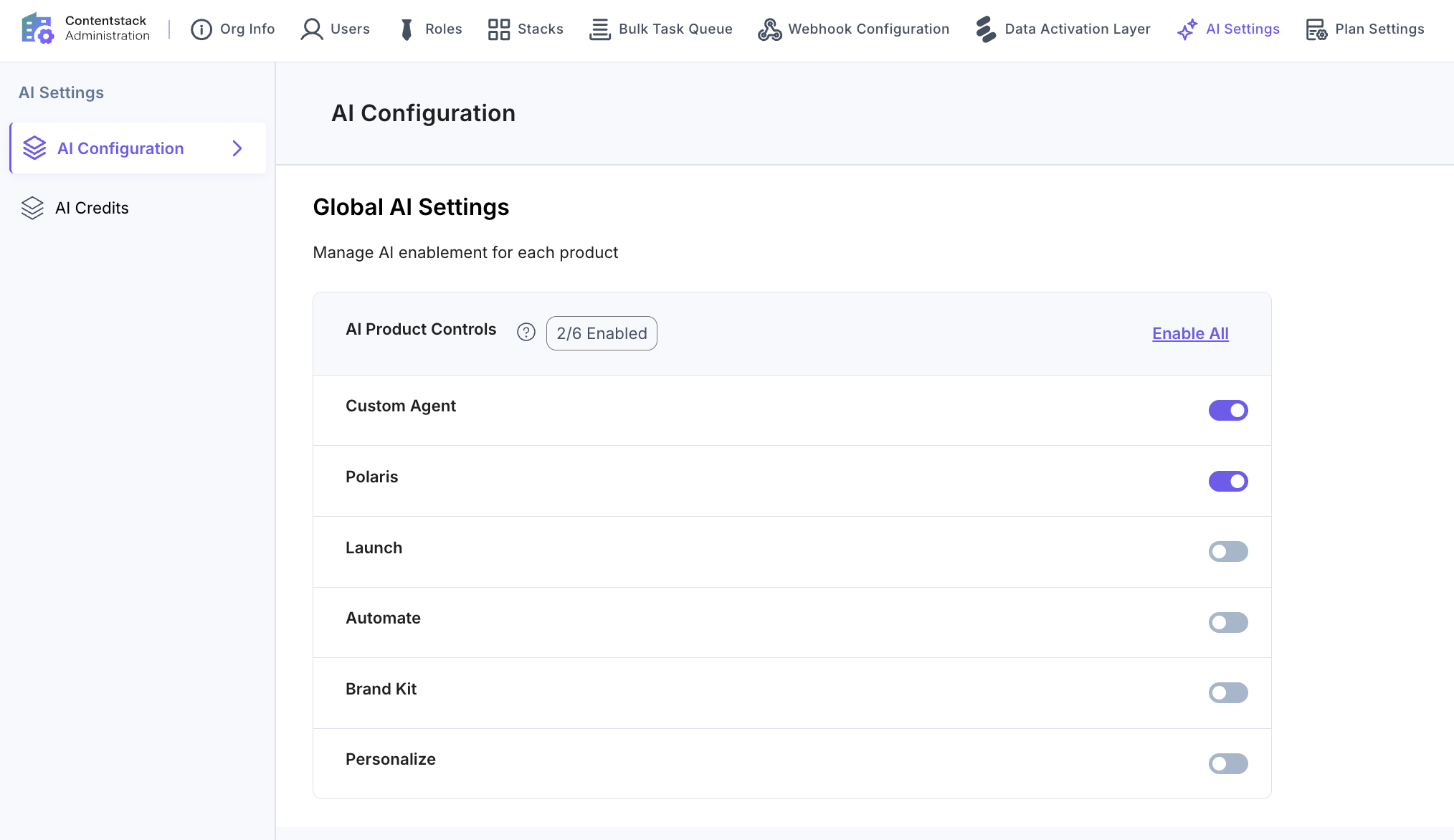Turn on the Personalize toggle
Screen dimensions: 1454x840
pos(1228,763)
